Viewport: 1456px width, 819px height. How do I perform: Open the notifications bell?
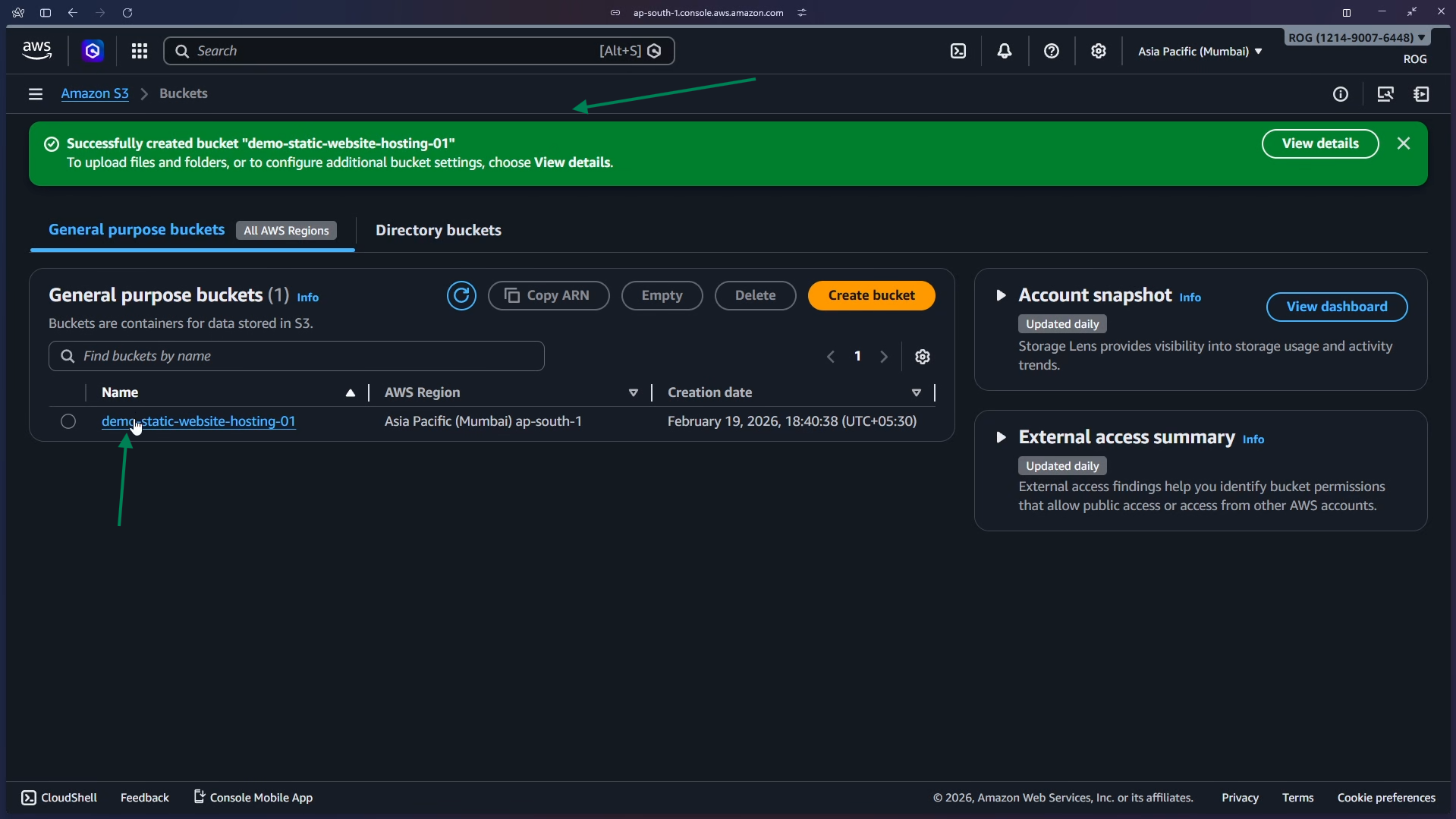1005,51
